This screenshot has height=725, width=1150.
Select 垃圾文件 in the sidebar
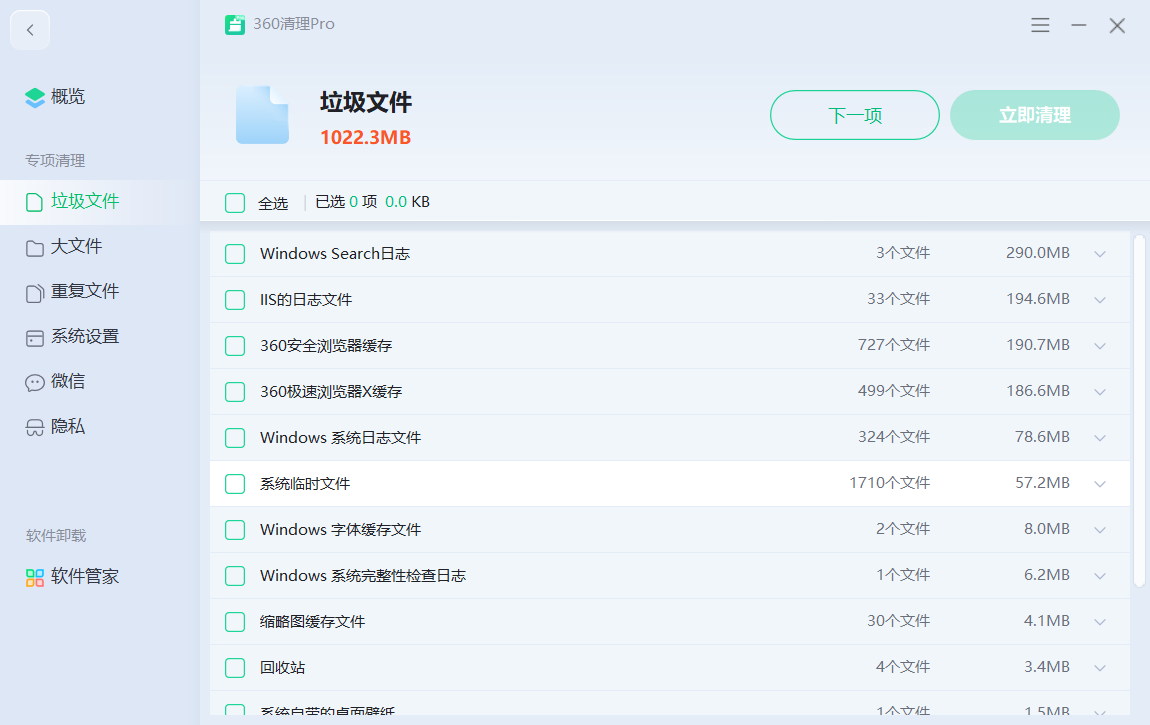85,201
